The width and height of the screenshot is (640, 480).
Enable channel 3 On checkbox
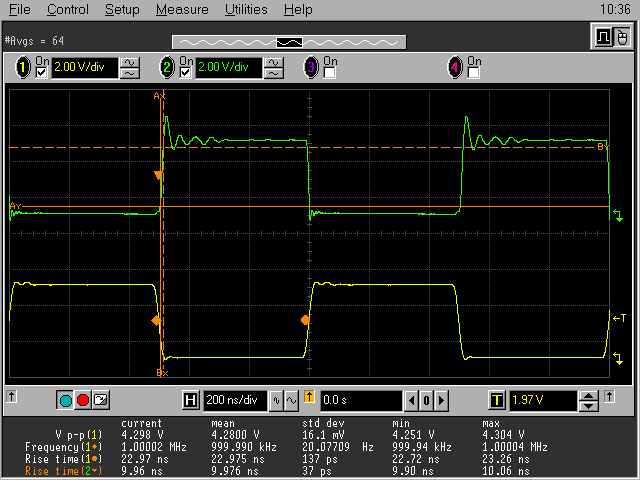(329, 73)
